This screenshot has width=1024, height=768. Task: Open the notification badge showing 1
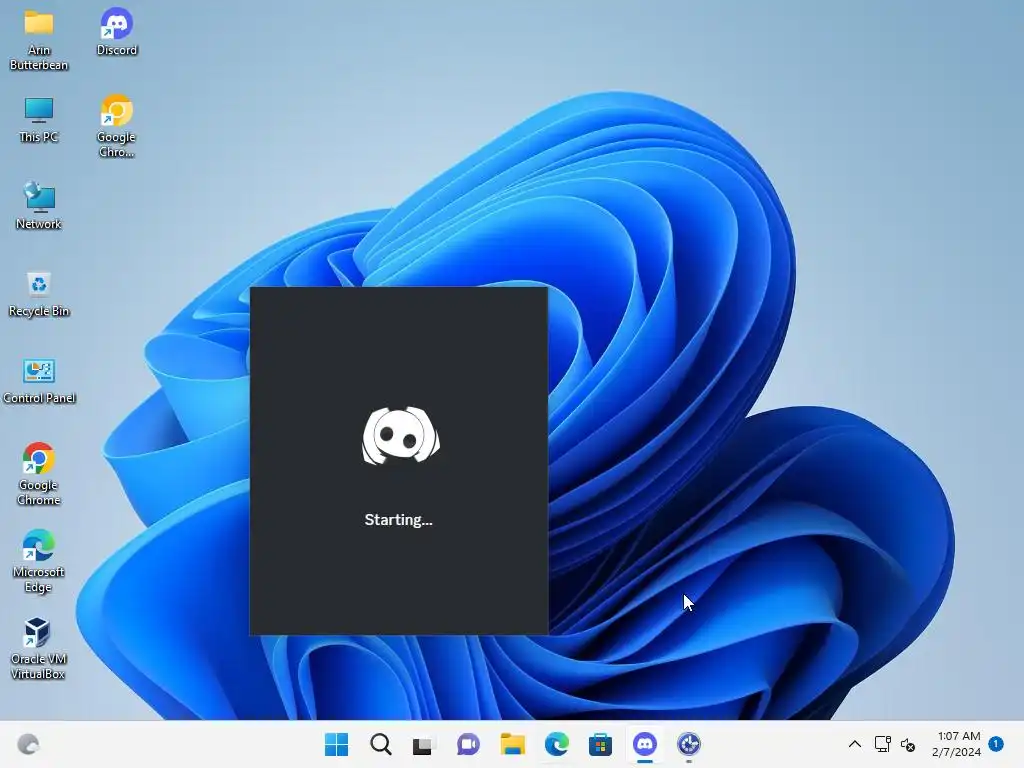coord(996,743)
